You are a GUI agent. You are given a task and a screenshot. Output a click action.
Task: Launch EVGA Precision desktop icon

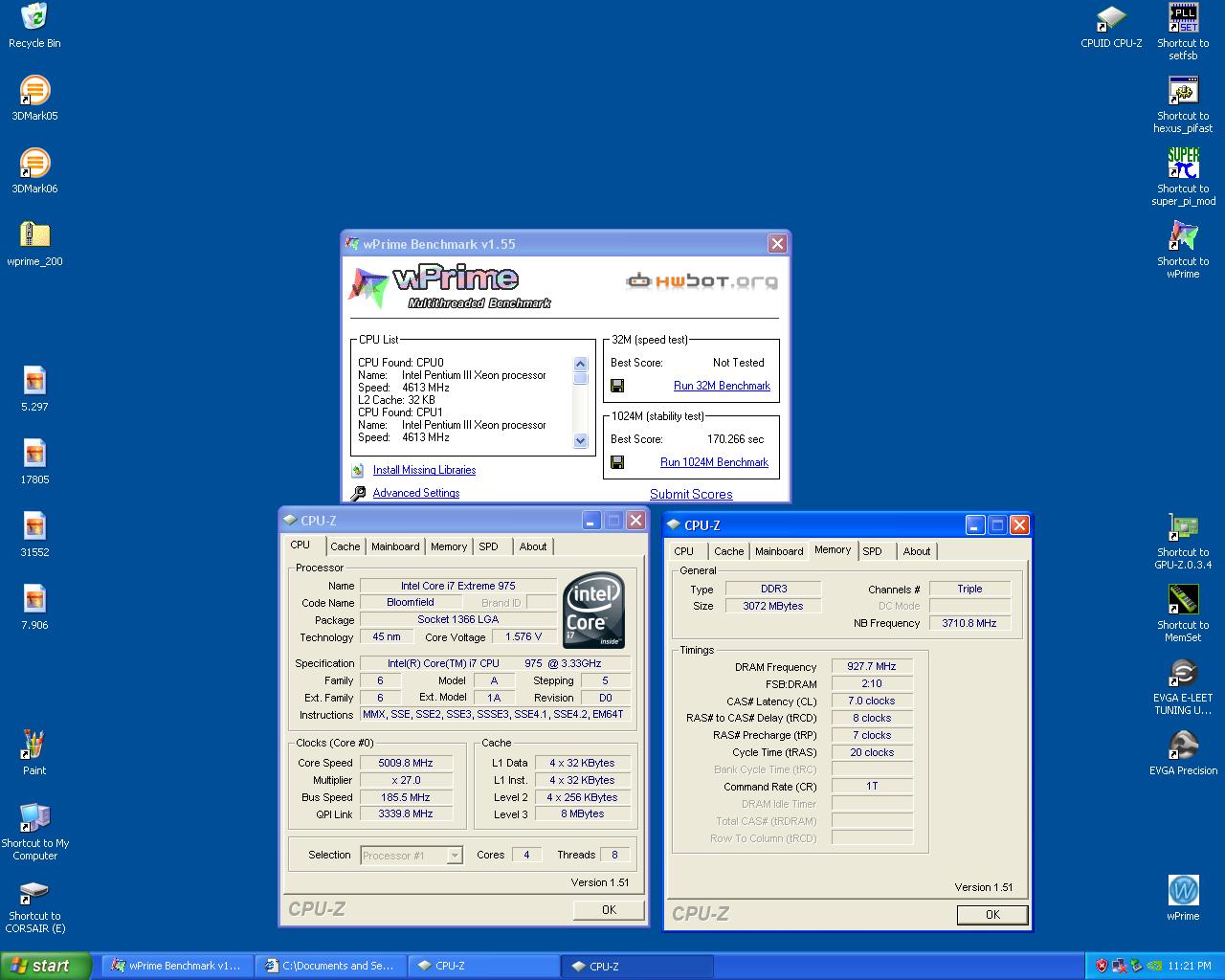tap(1183, 753)
